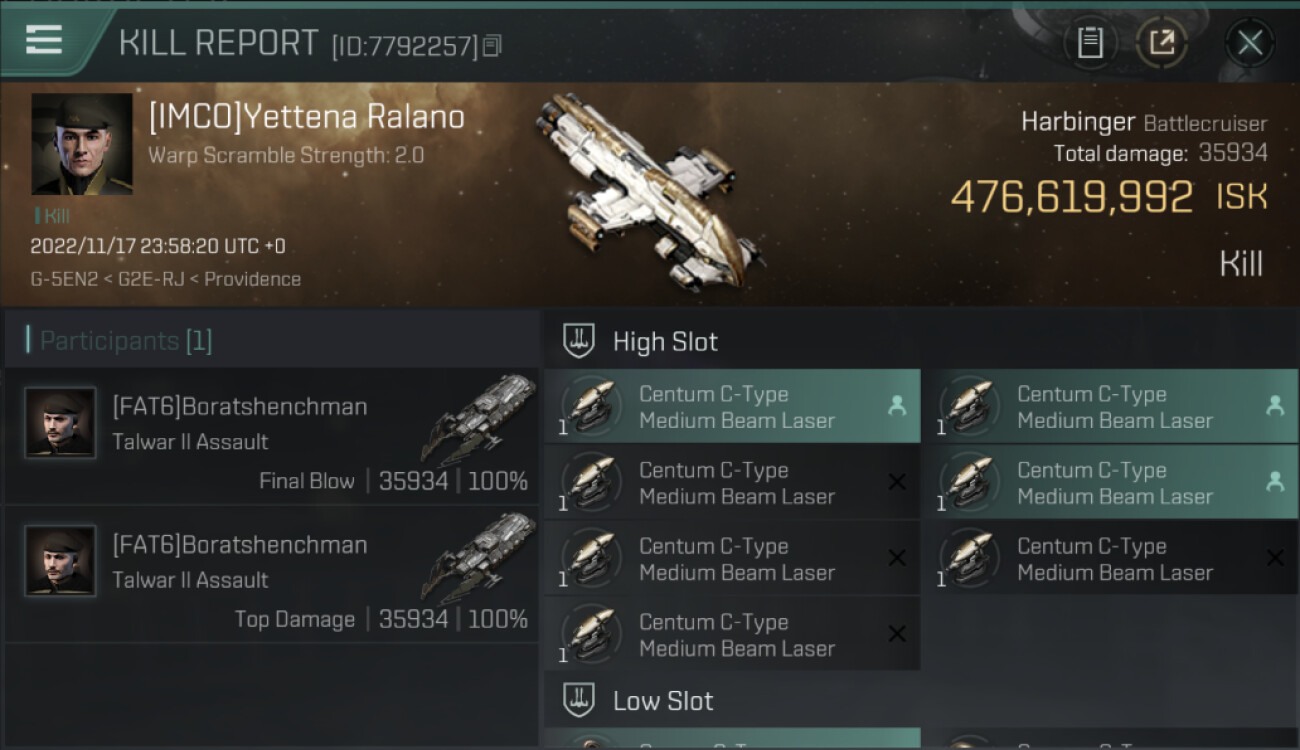Click the Low Slot section icon
Viewport: 1300px width, 750px height.
[x=580, y=700]
